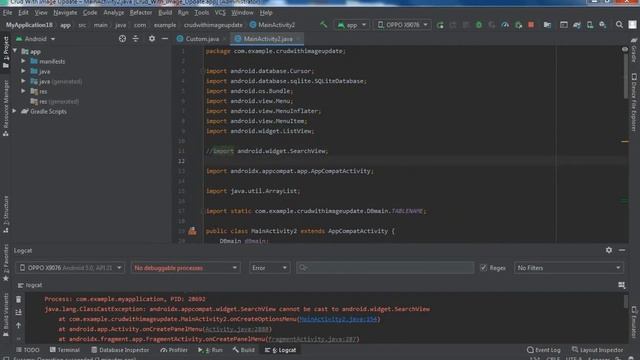640x360 pixels.
Task: Click the class run icon in editor gutter
Action: [x=192, y=231]
